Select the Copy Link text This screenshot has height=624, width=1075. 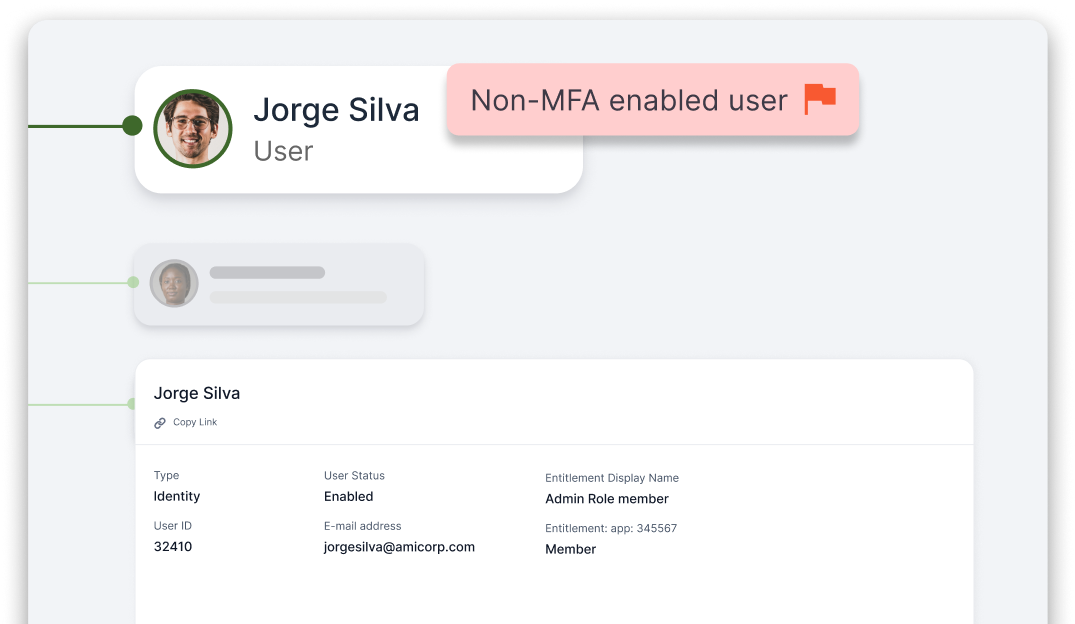195,423
